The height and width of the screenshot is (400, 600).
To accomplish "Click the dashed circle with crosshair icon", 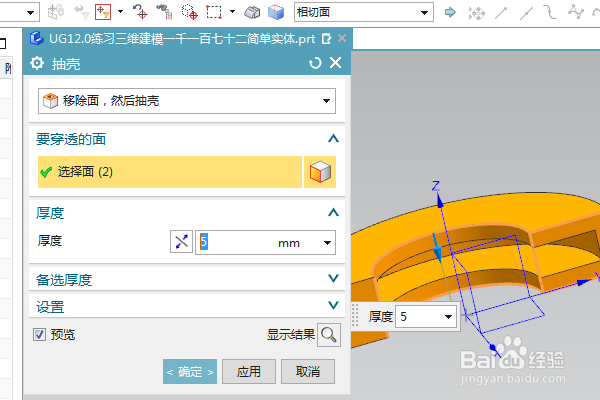I will tap(189, 12).
